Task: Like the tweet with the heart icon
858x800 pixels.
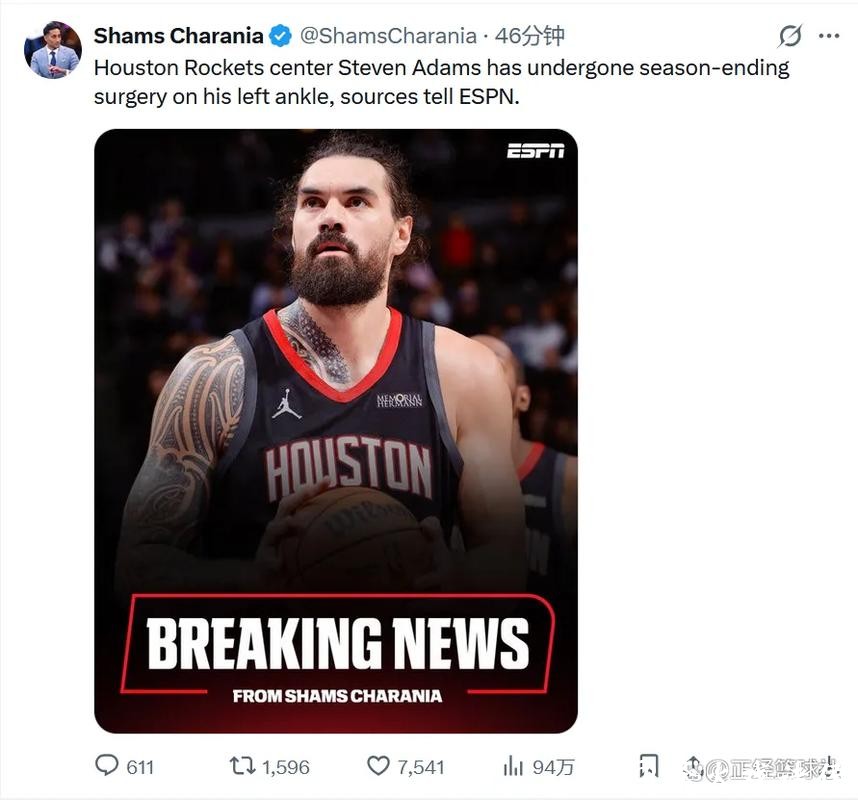Action: pos(378,766)
